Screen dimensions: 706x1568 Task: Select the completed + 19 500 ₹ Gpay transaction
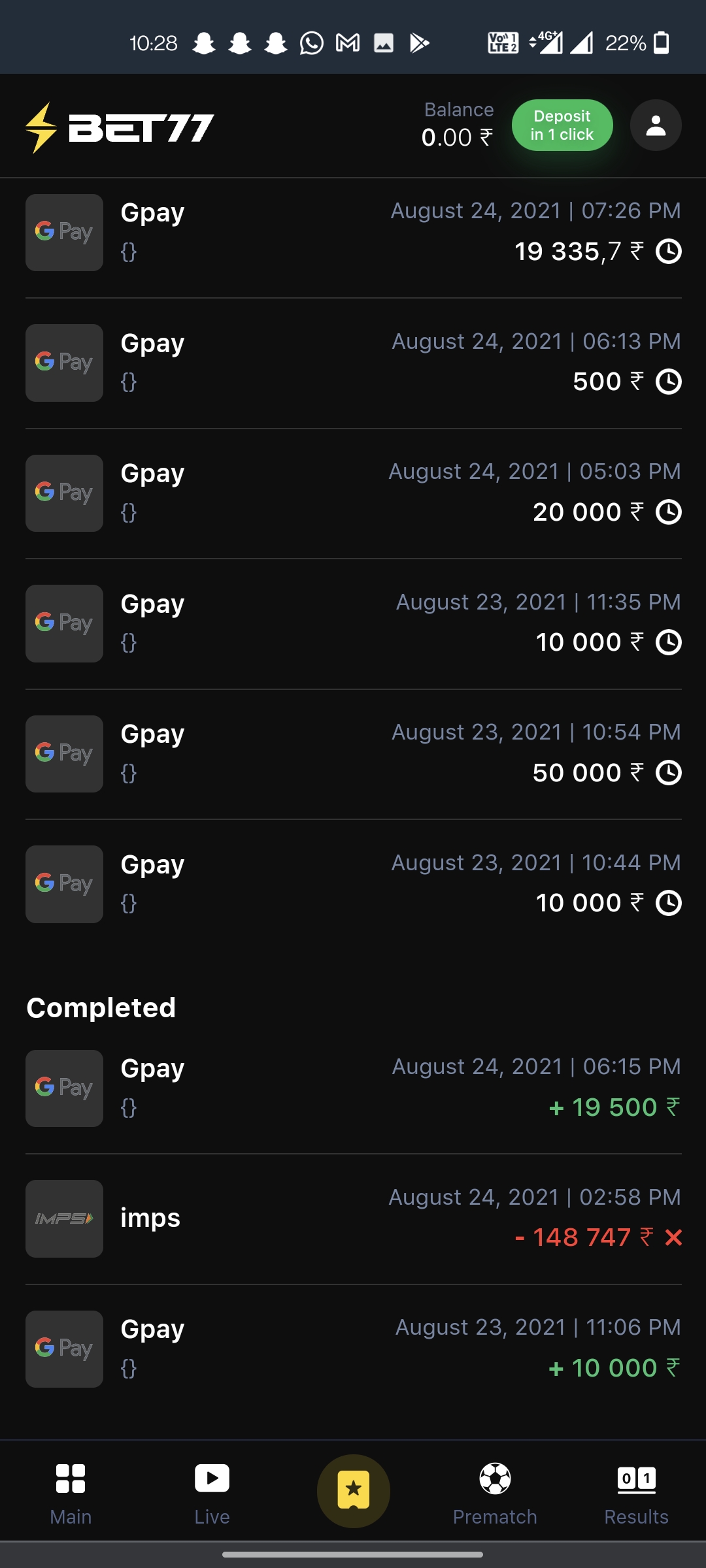click(353, 1088)
